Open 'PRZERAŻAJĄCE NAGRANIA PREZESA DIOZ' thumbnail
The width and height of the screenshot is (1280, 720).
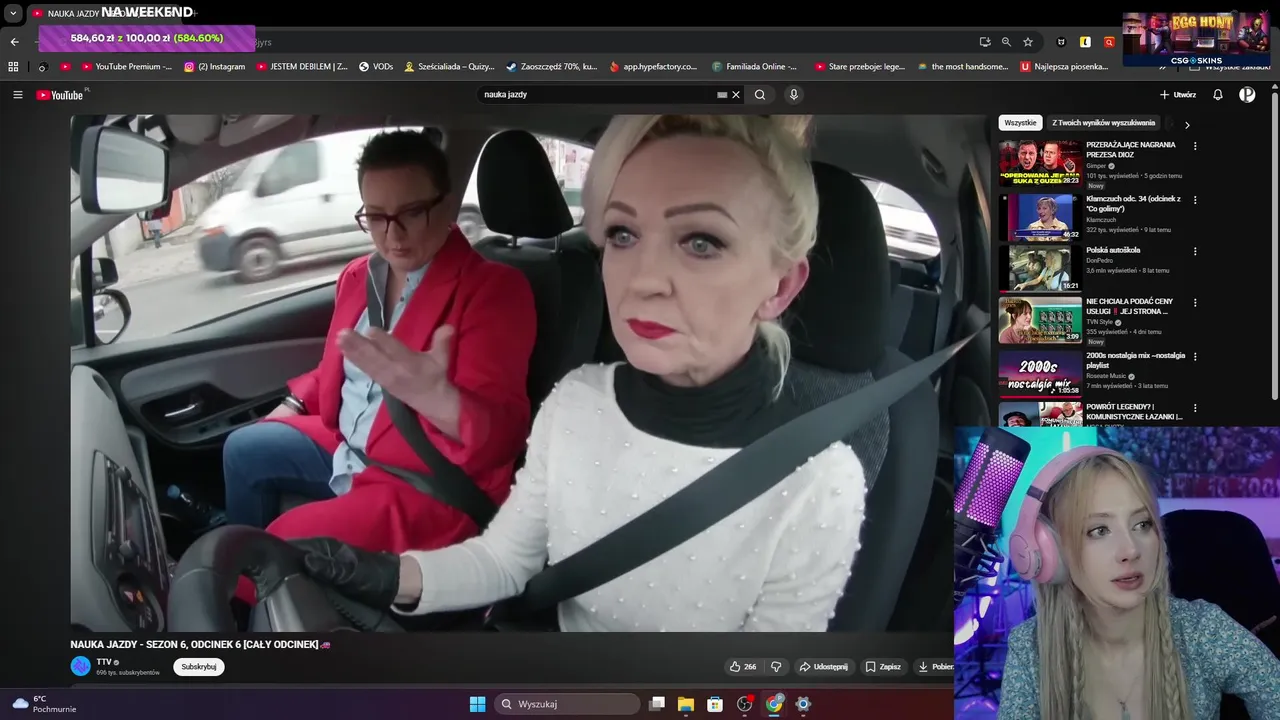coord(1040,162)
